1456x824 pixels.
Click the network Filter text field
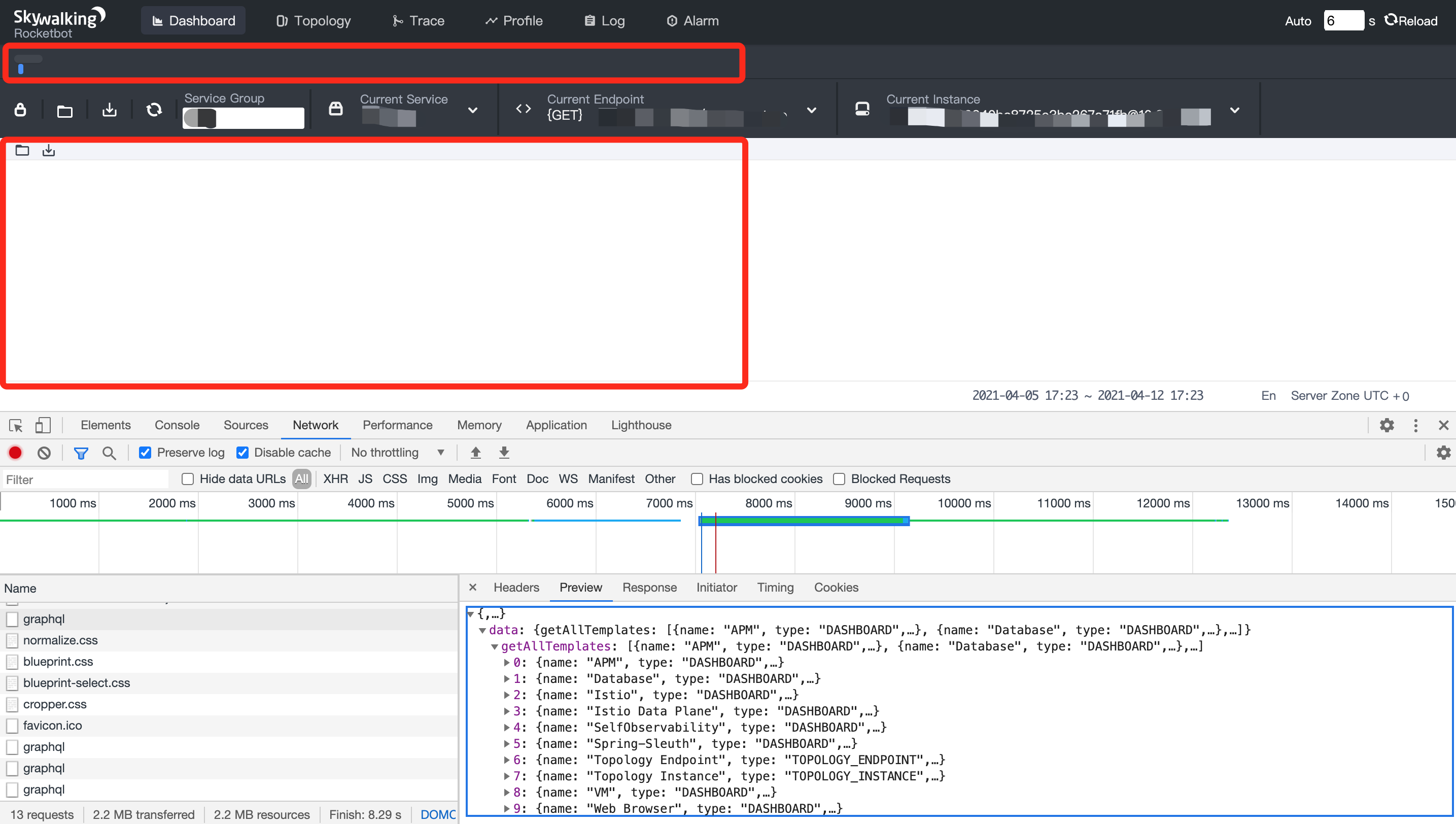(85, 479)
